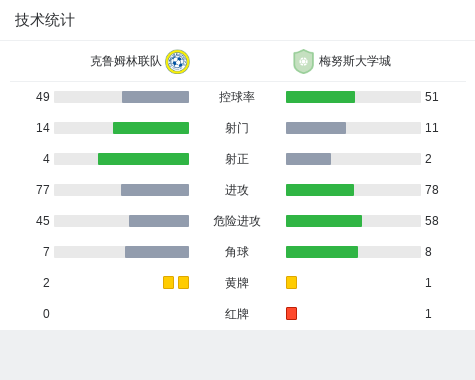The width and height of the screenshot is (475, 380).
Task: Click the 黄牌 stat label
Action: click(x=237, y=283)
